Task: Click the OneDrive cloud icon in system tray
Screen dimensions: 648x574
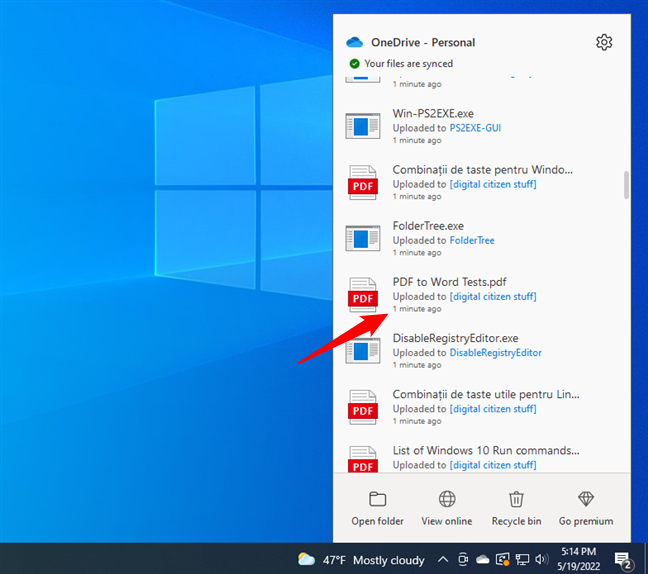Action: (482, 560)
